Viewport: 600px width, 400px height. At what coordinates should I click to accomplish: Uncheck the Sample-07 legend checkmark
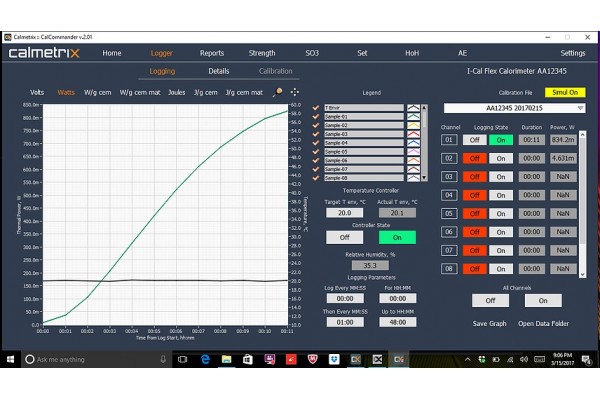click(316, 169)
